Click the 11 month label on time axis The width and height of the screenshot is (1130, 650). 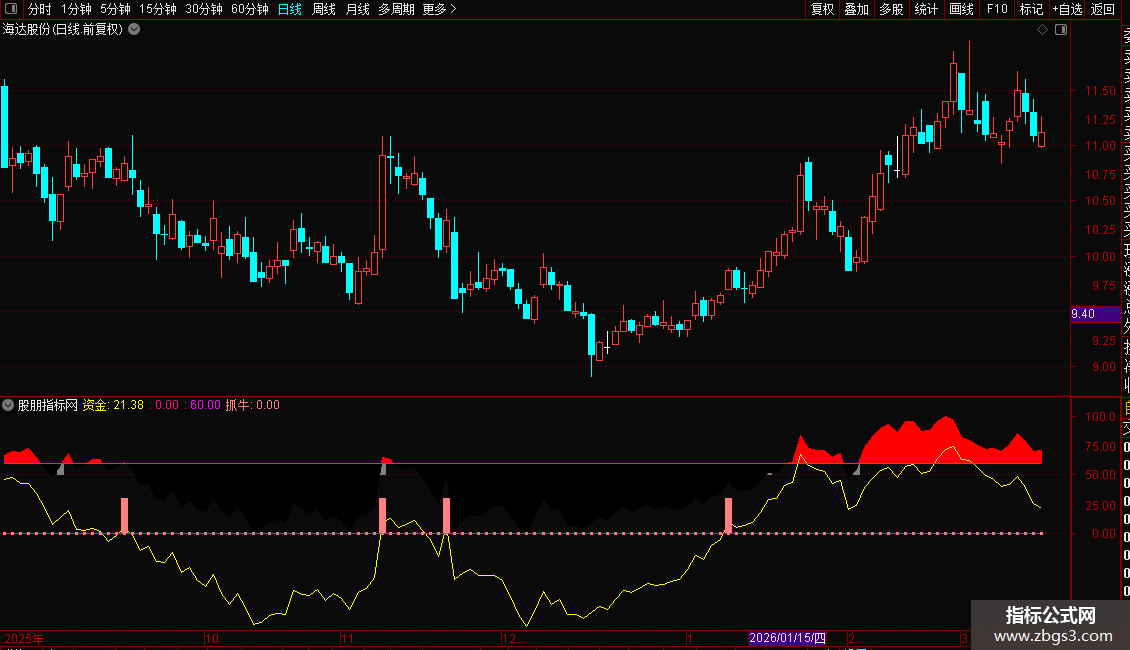coord(347,638)
